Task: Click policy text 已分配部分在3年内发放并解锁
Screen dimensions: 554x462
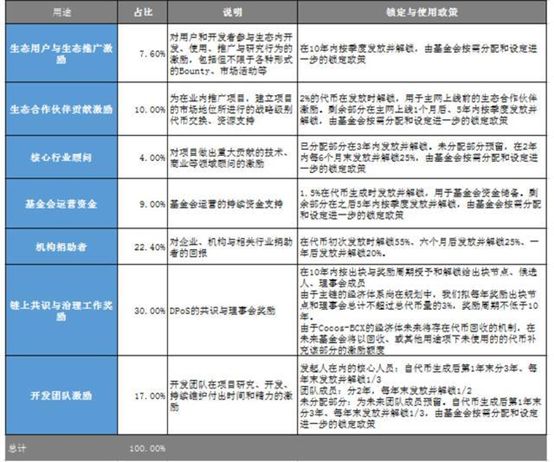Action: click(x=422, y=157)
